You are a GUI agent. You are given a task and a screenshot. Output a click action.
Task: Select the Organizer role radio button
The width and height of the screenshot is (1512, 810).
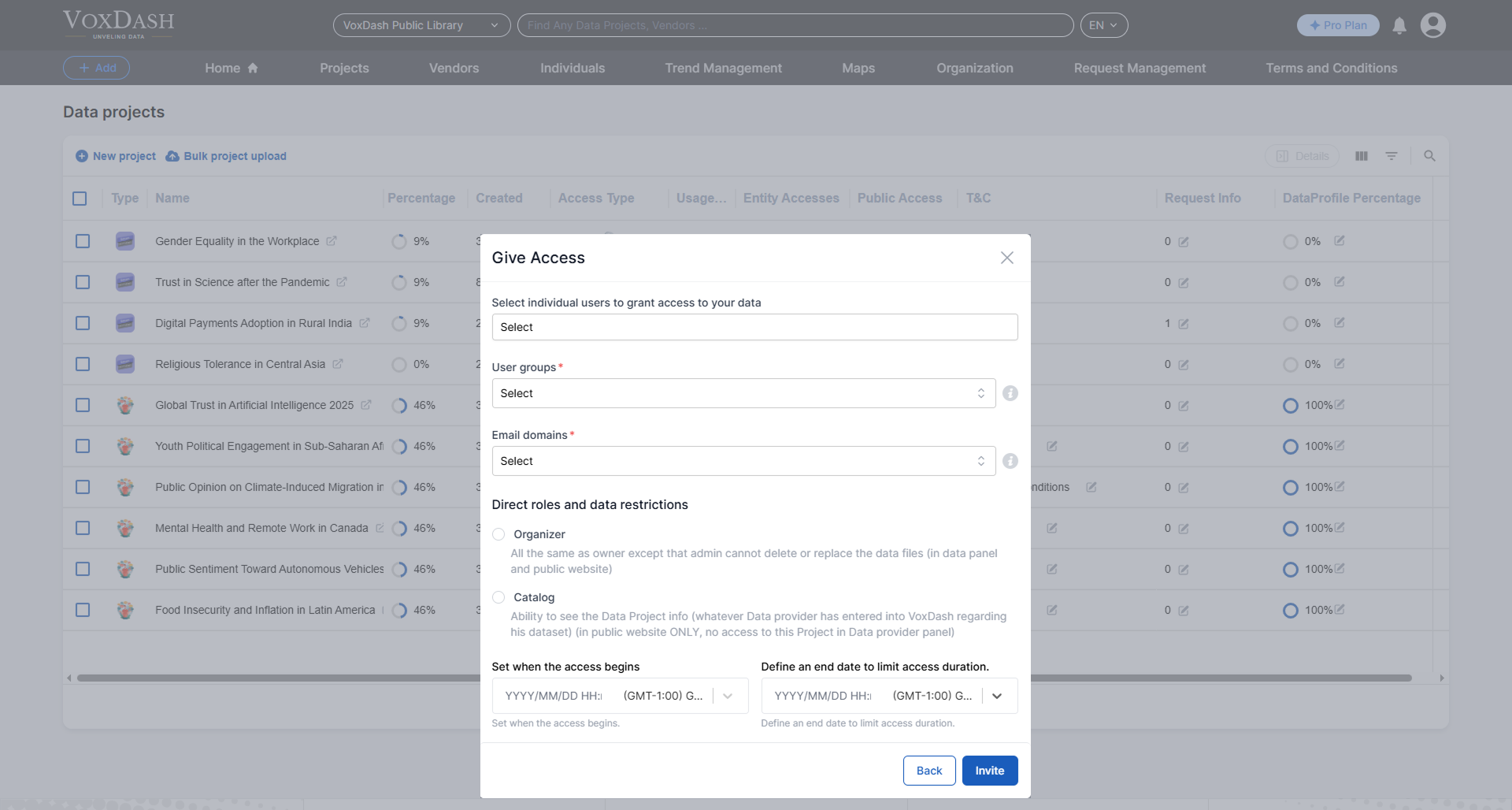(498, 534)
